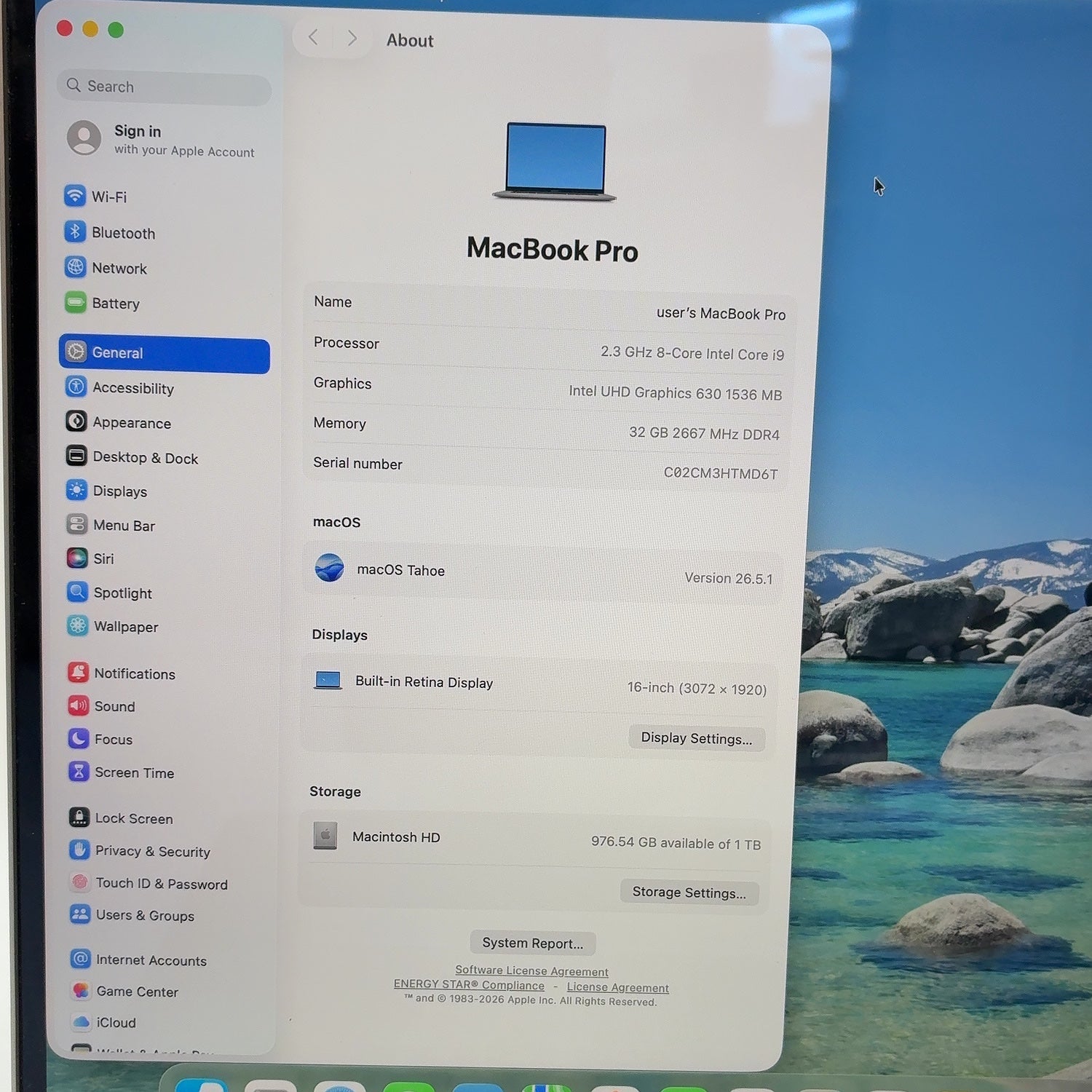Select the Touch ID & Password fingerprint icon
This screenshot has width=1092, height=1092.
coord(80,882)
